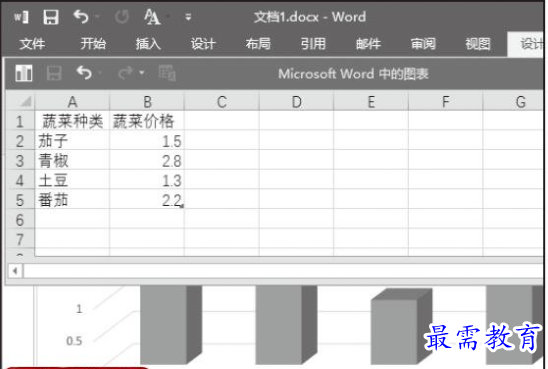Screen dimensions: 548x369
Task: Open the 引用 ribbon tab
Action: point(313,44)
